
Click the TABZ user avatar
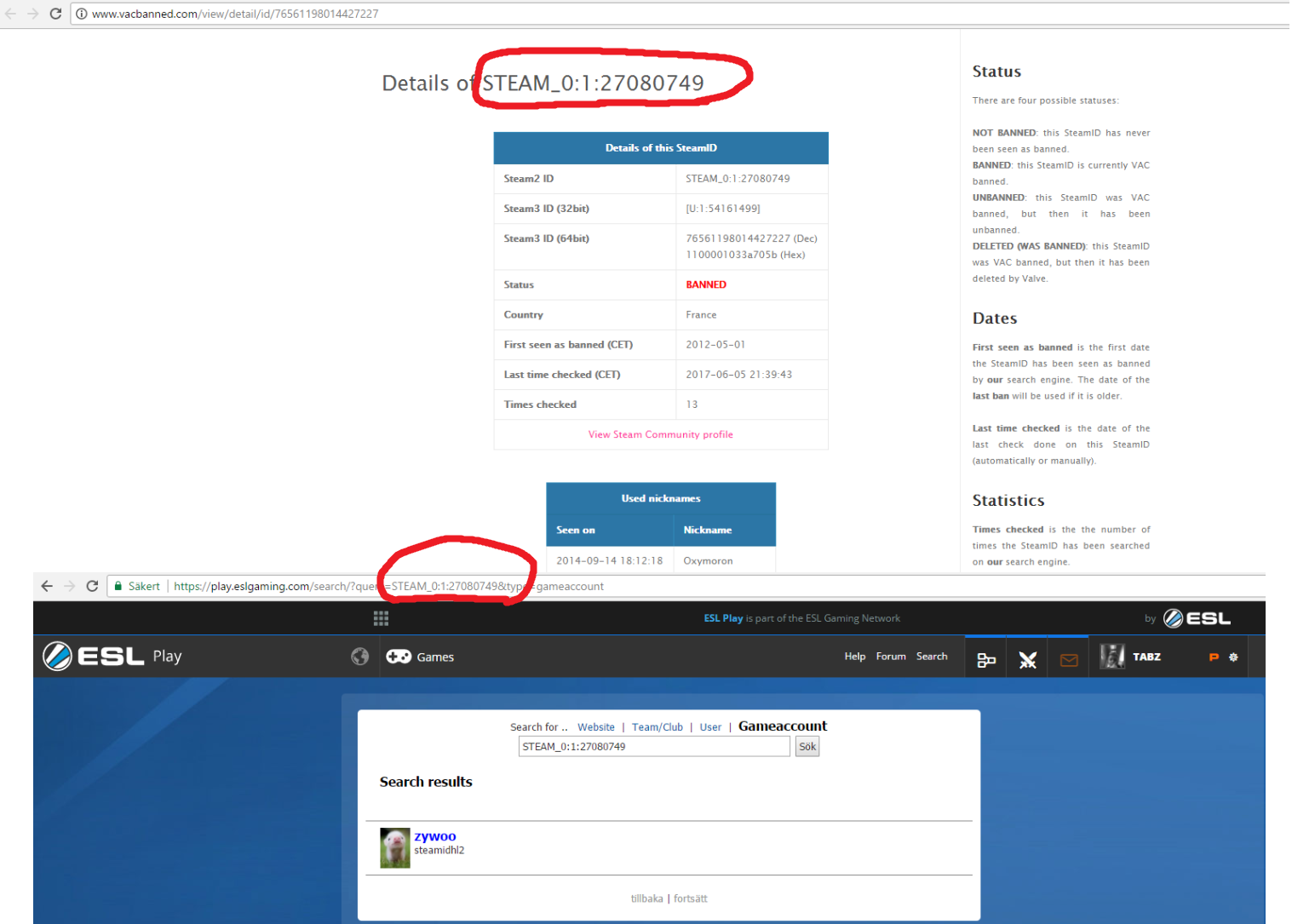pos(1112,657)
